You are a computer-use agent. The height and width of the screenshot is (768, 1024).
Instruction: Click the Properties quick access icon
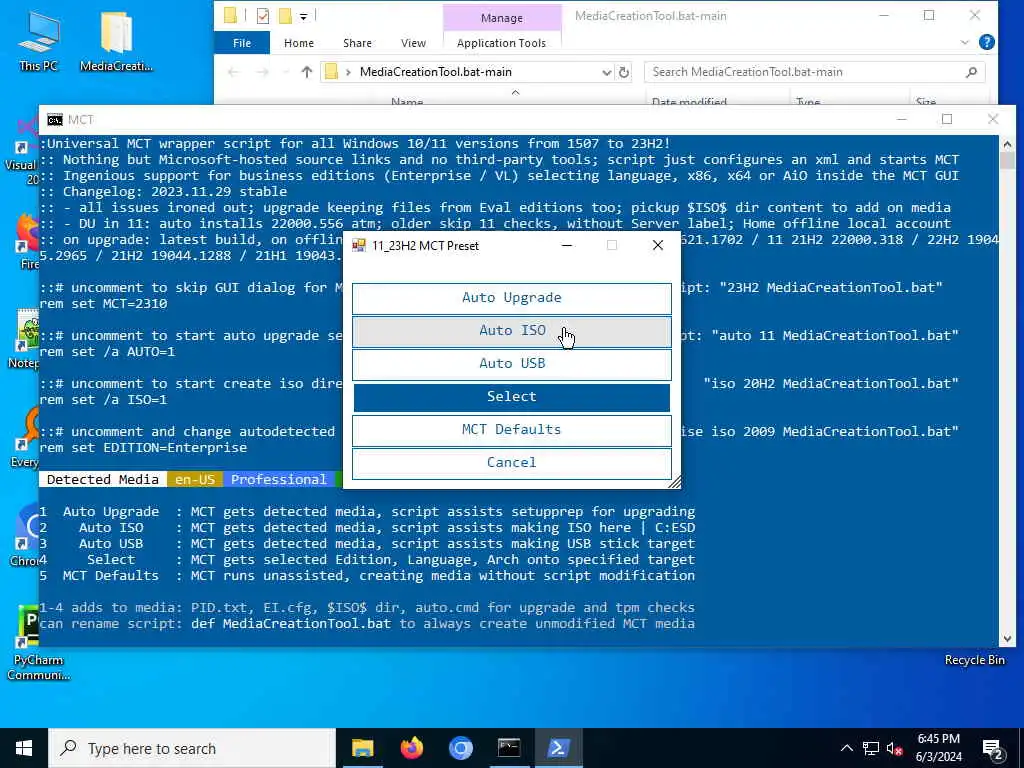(263, 16)
